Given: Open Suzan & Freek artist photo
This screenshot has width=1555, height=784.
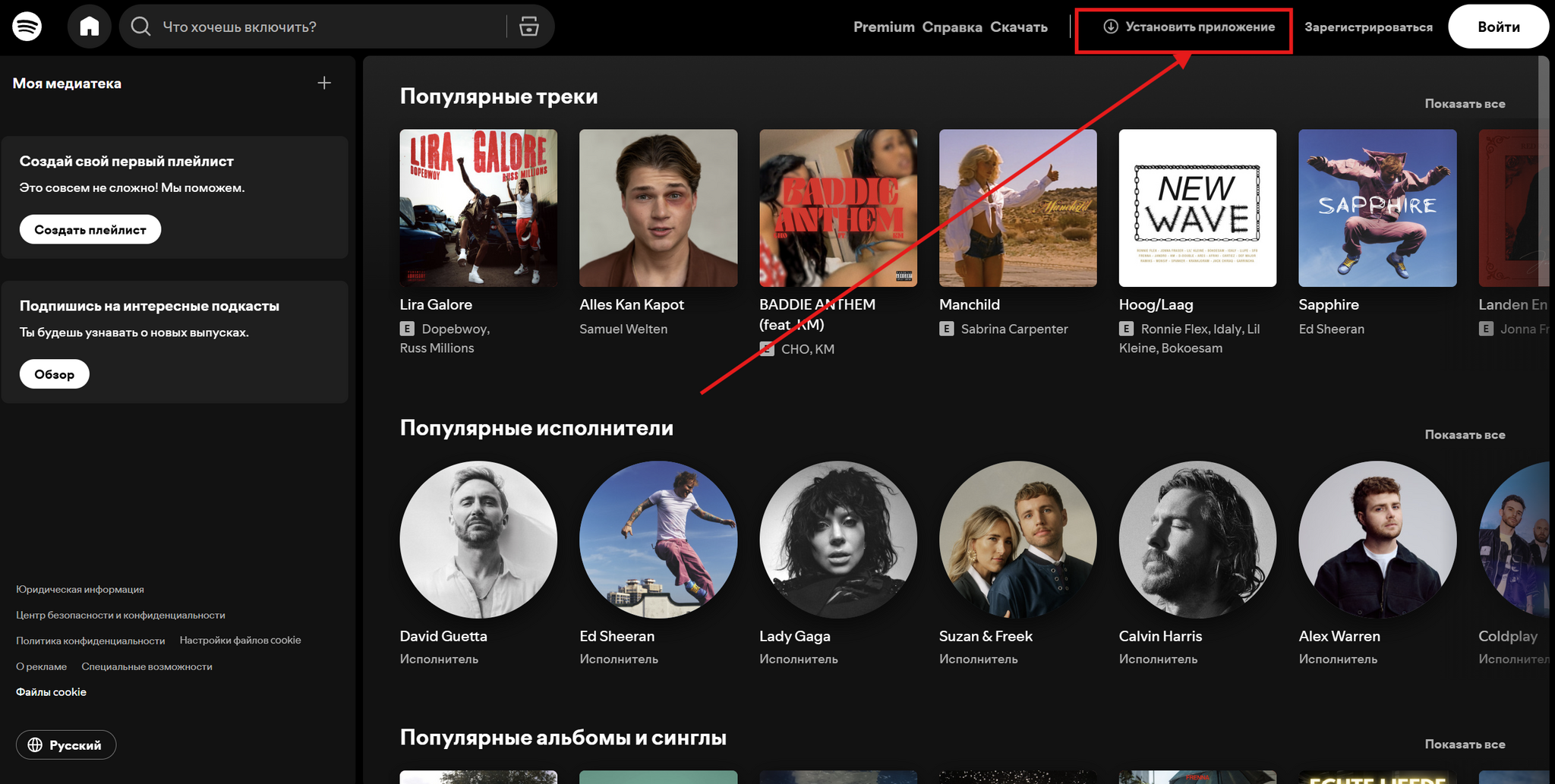Looking at the screenshot, I should pos(1017,540).
